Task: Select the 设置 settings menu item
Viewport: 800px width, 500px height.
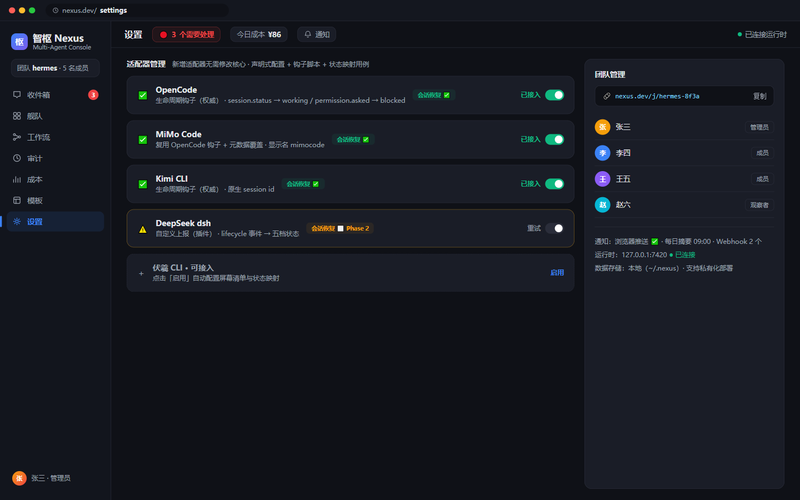Action: [55, 221]
